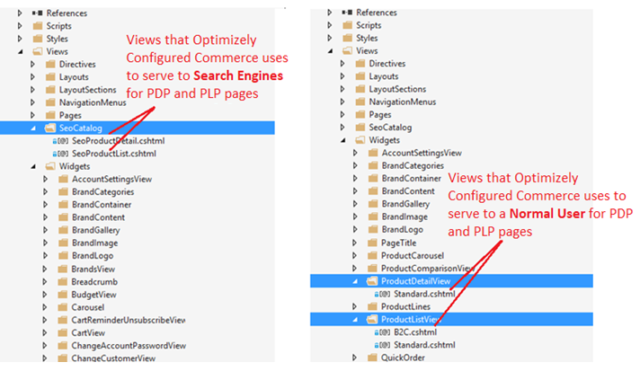Viewport: 640px width, 380px height.
Task: Click the SeoProductList.cshtml file icon
Action: 60,154
